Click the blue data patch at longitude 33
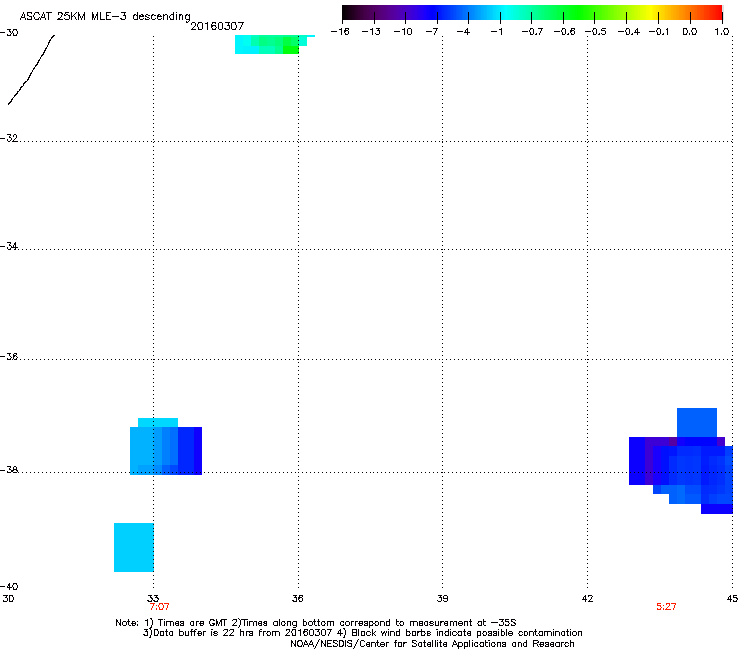 click(166, 448)
